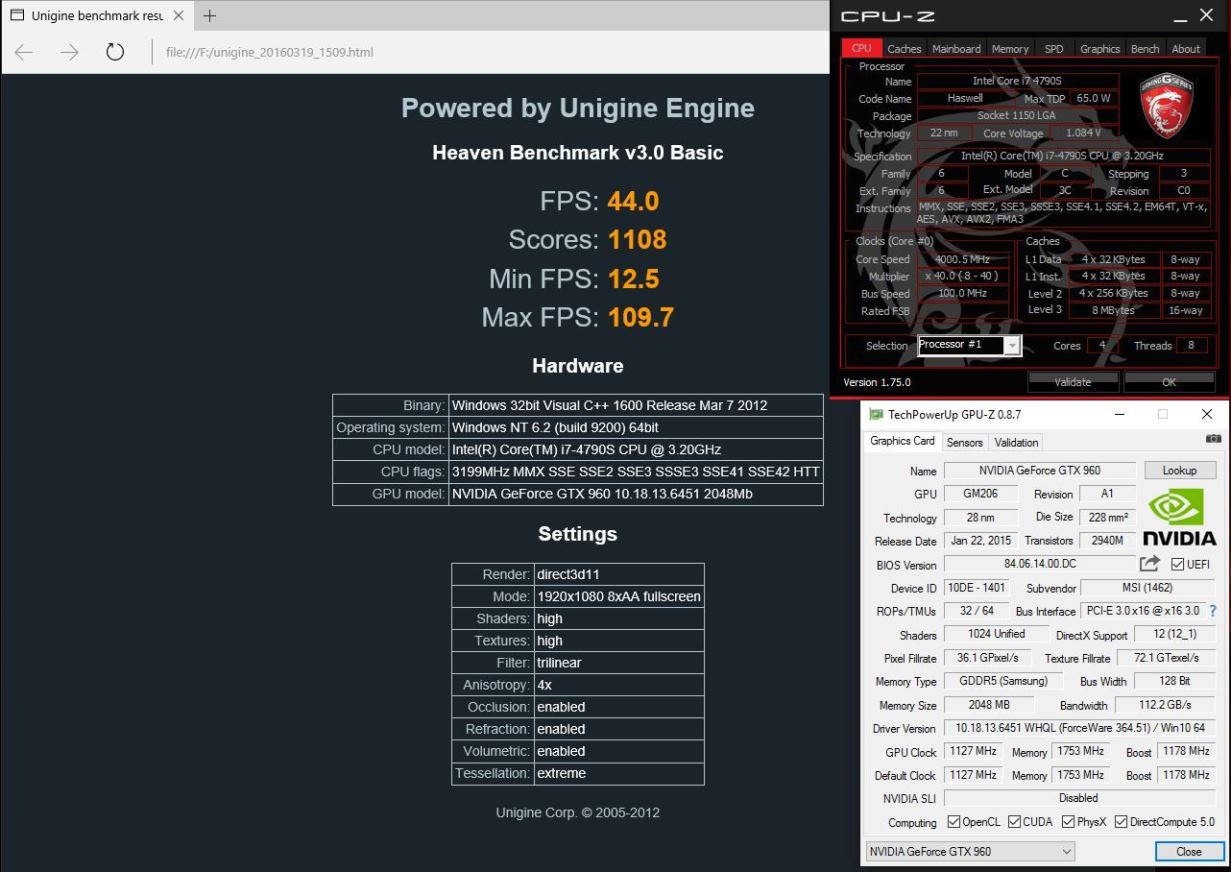Screen dimensions: 1231x872
Task: Click the Memory Type value 'GDDR5 (Samsung)'
Action: coord(1003,681)
